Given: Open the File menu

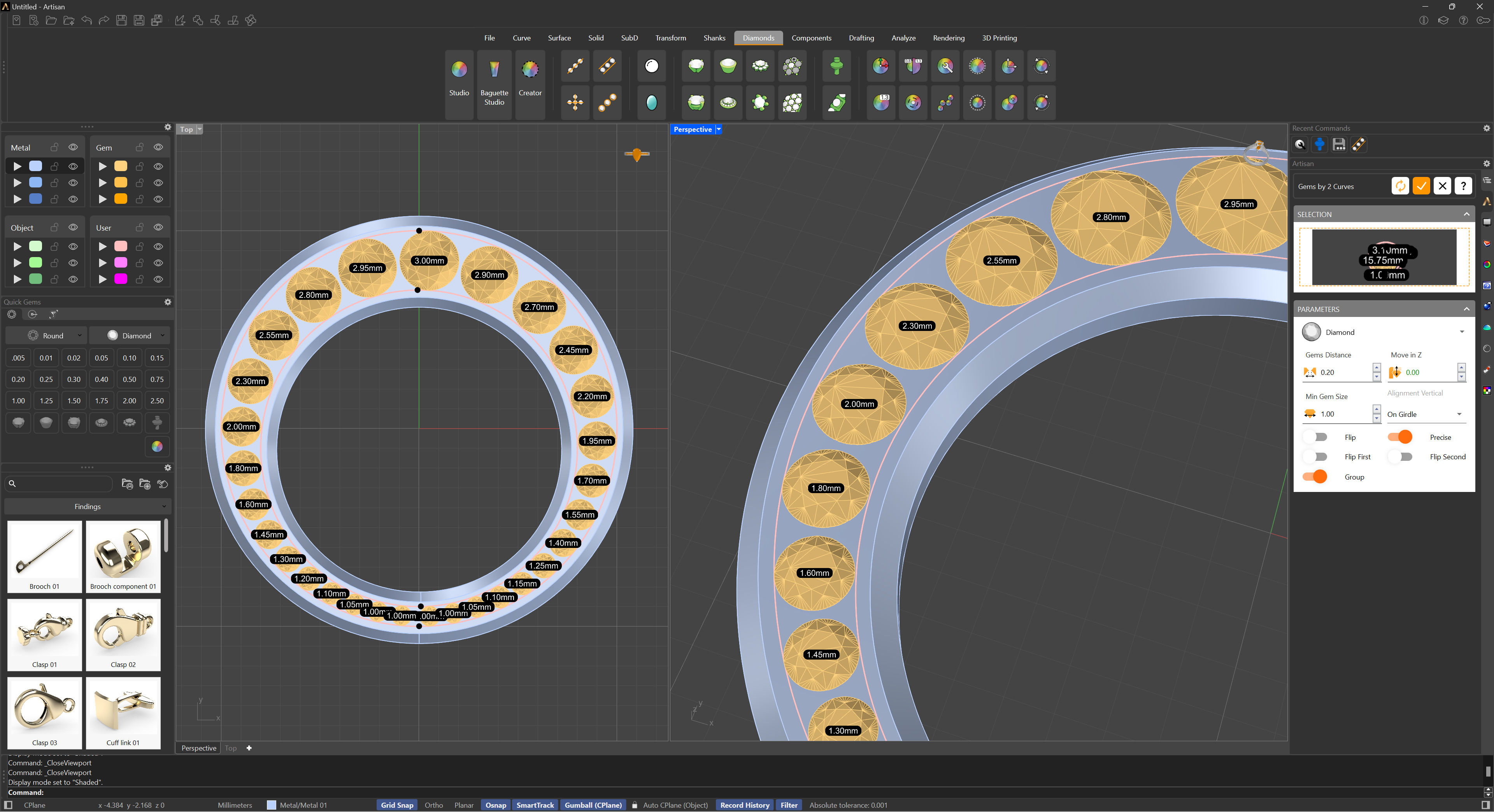Looking at the screenshot, I should coord(489,38).
